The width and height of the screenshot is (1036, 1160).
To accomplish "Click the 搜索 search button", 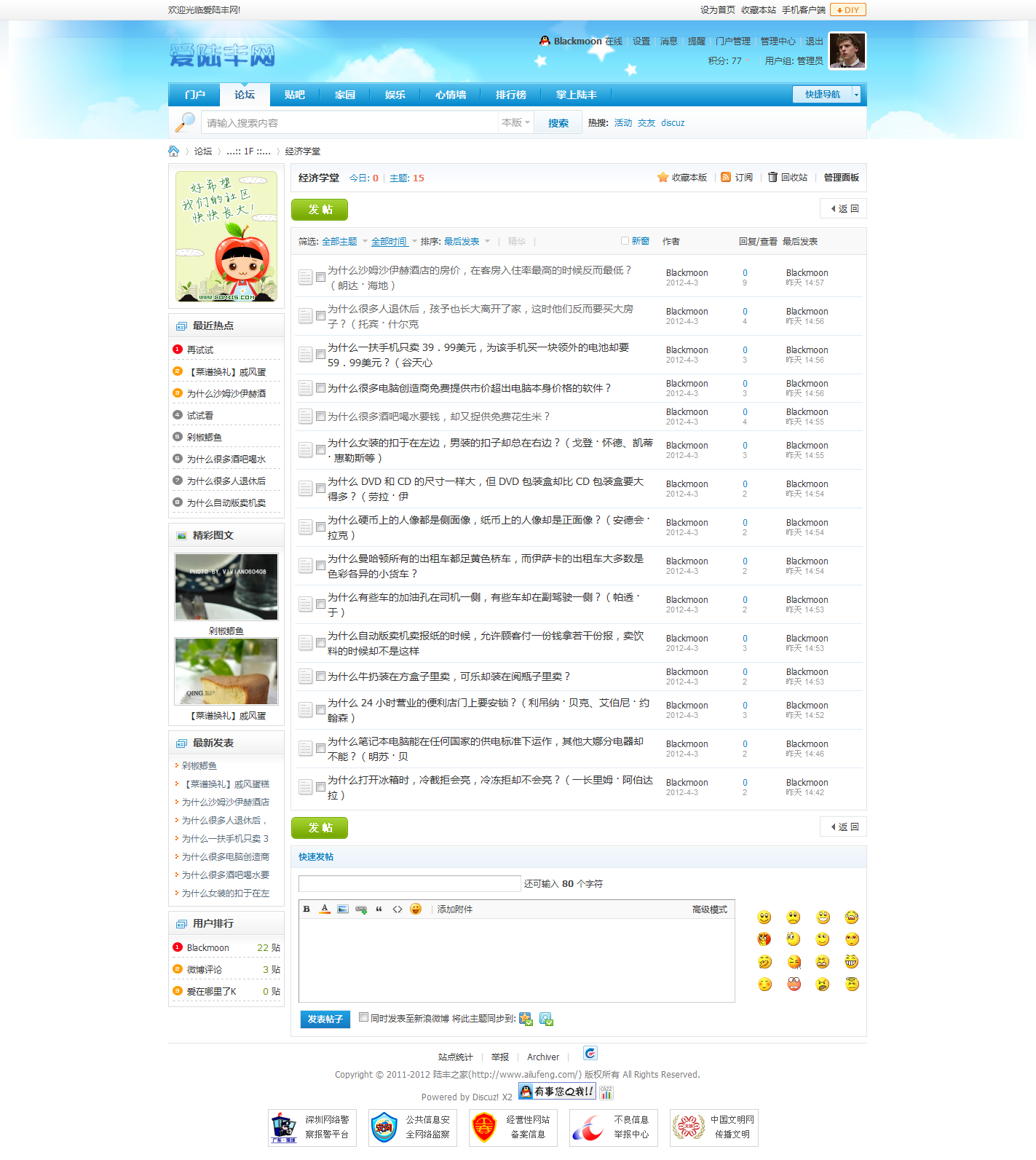I will coord(558,123).
